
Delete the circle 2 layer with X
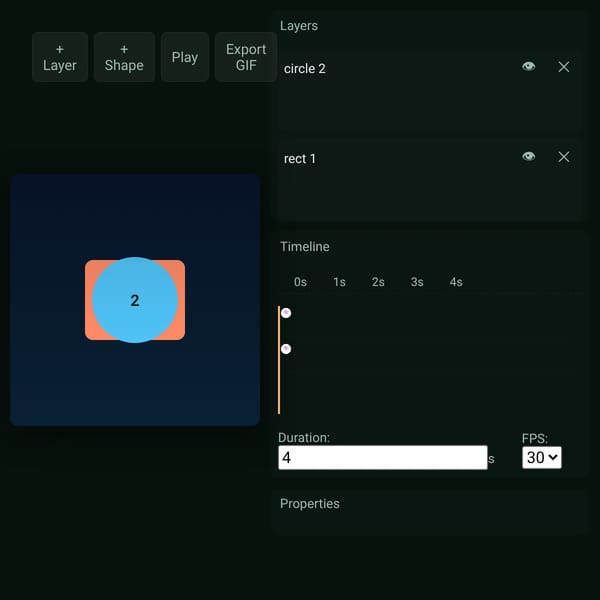(564, 67)
